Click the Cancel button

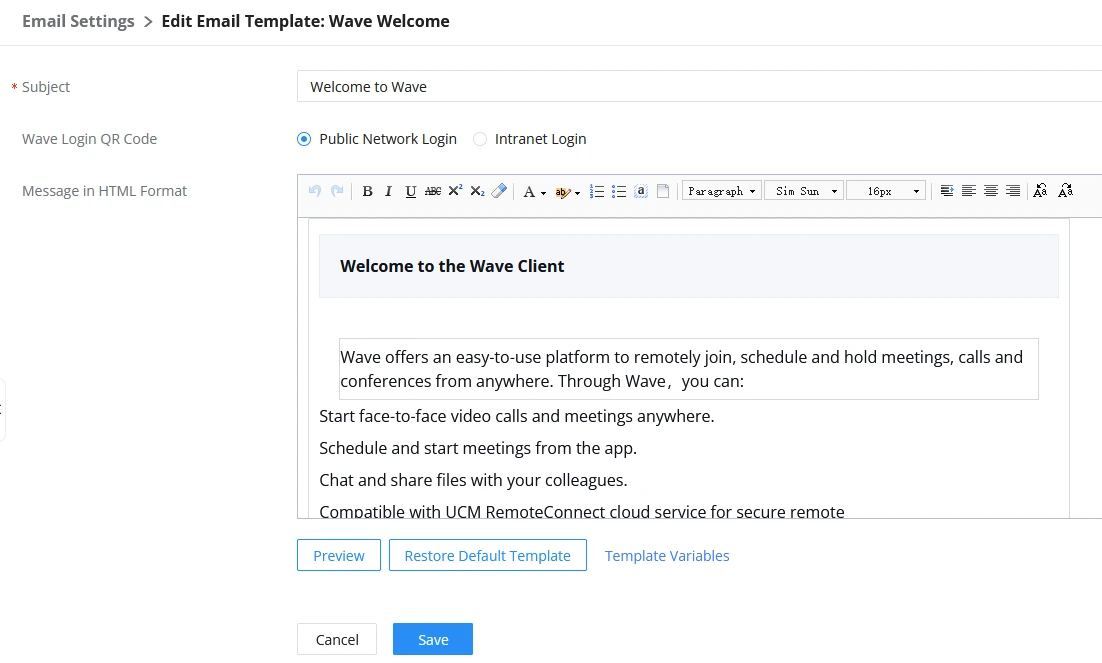click(x=337, y=639)
